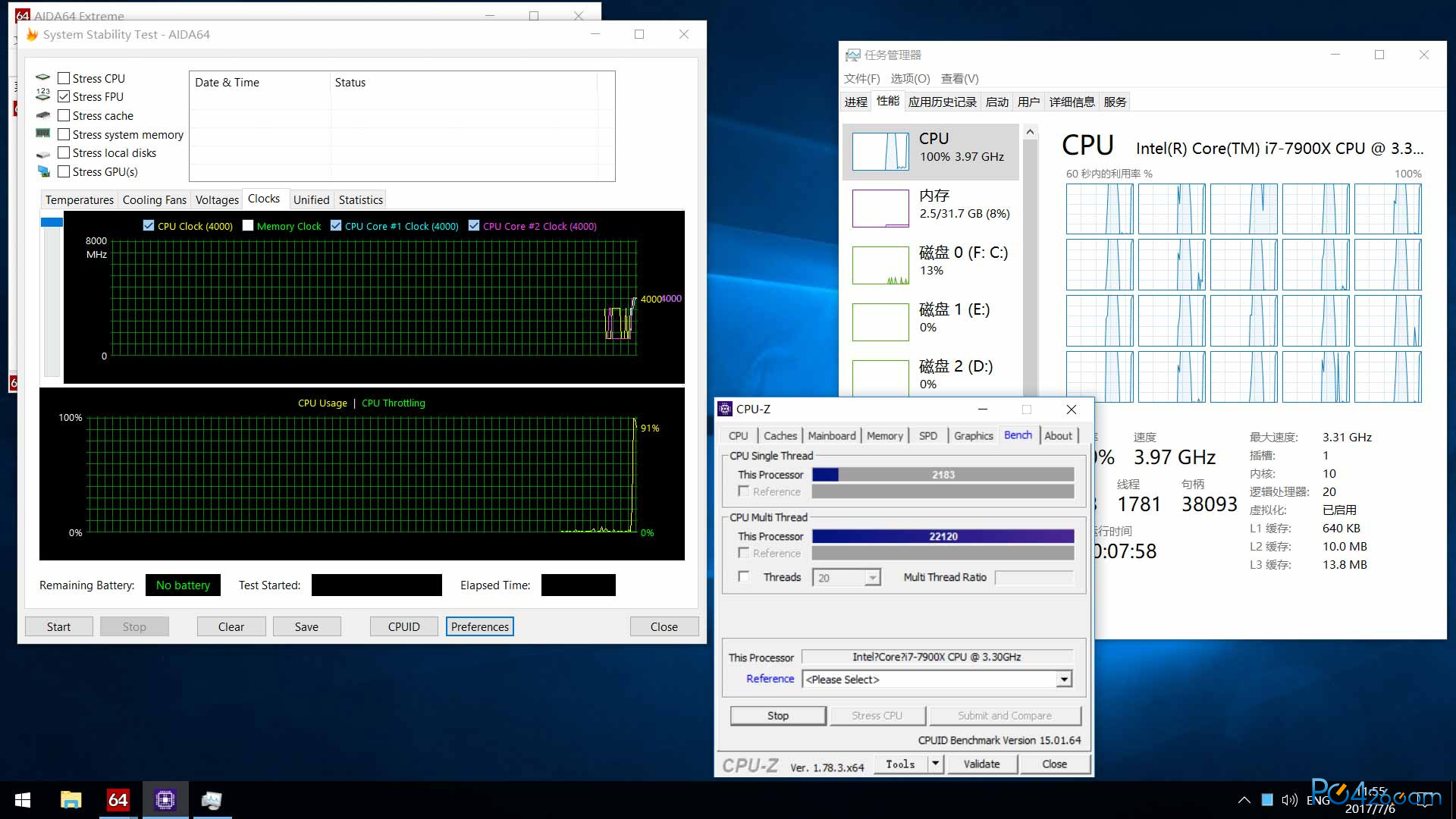Expand the Tools dropdown arrow in CPU-Z

(x=936, y=764)
